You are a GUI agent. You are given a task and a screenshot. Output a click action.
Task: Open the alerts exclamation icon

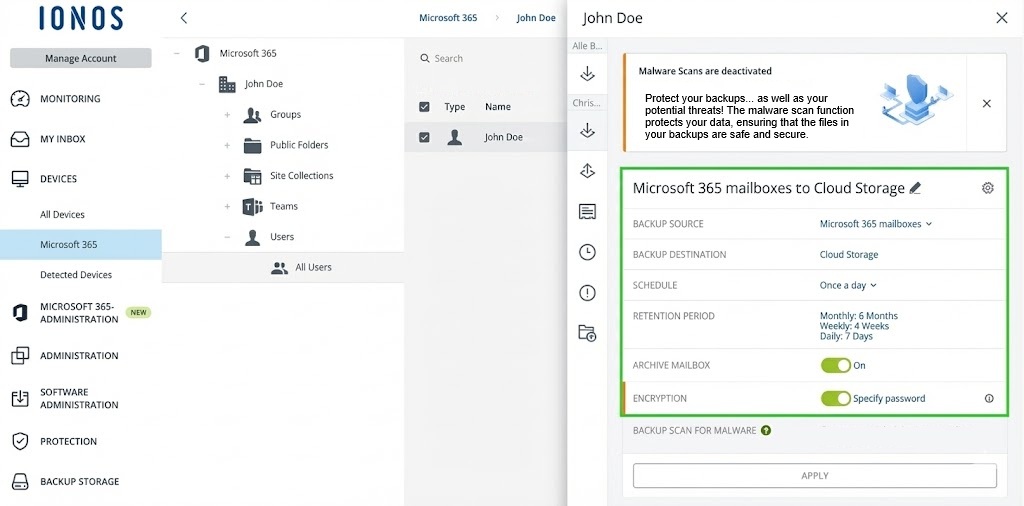point(587,293)
